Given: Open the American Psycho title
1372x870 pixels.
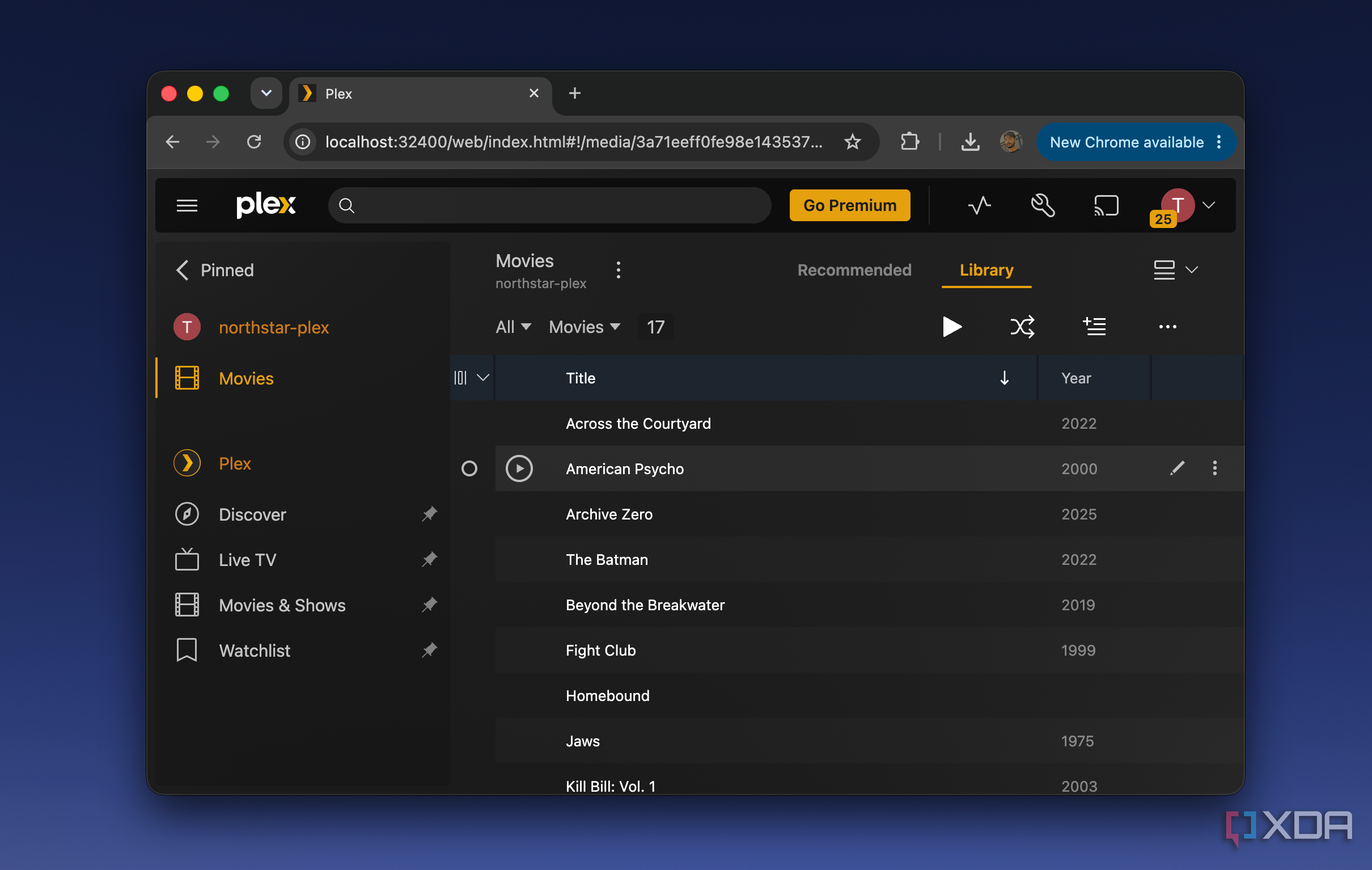Looking at the screenshot, I should [624, 469].
